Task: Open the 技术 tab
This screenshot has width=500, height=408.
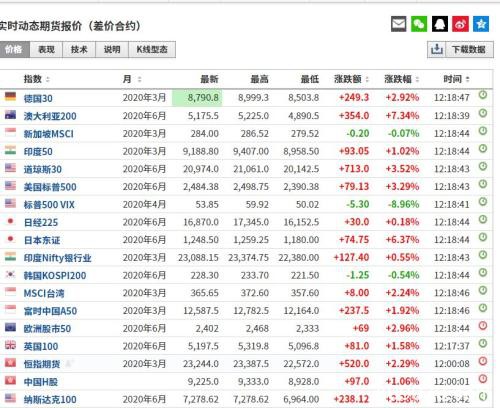Action: pos(79,50)
